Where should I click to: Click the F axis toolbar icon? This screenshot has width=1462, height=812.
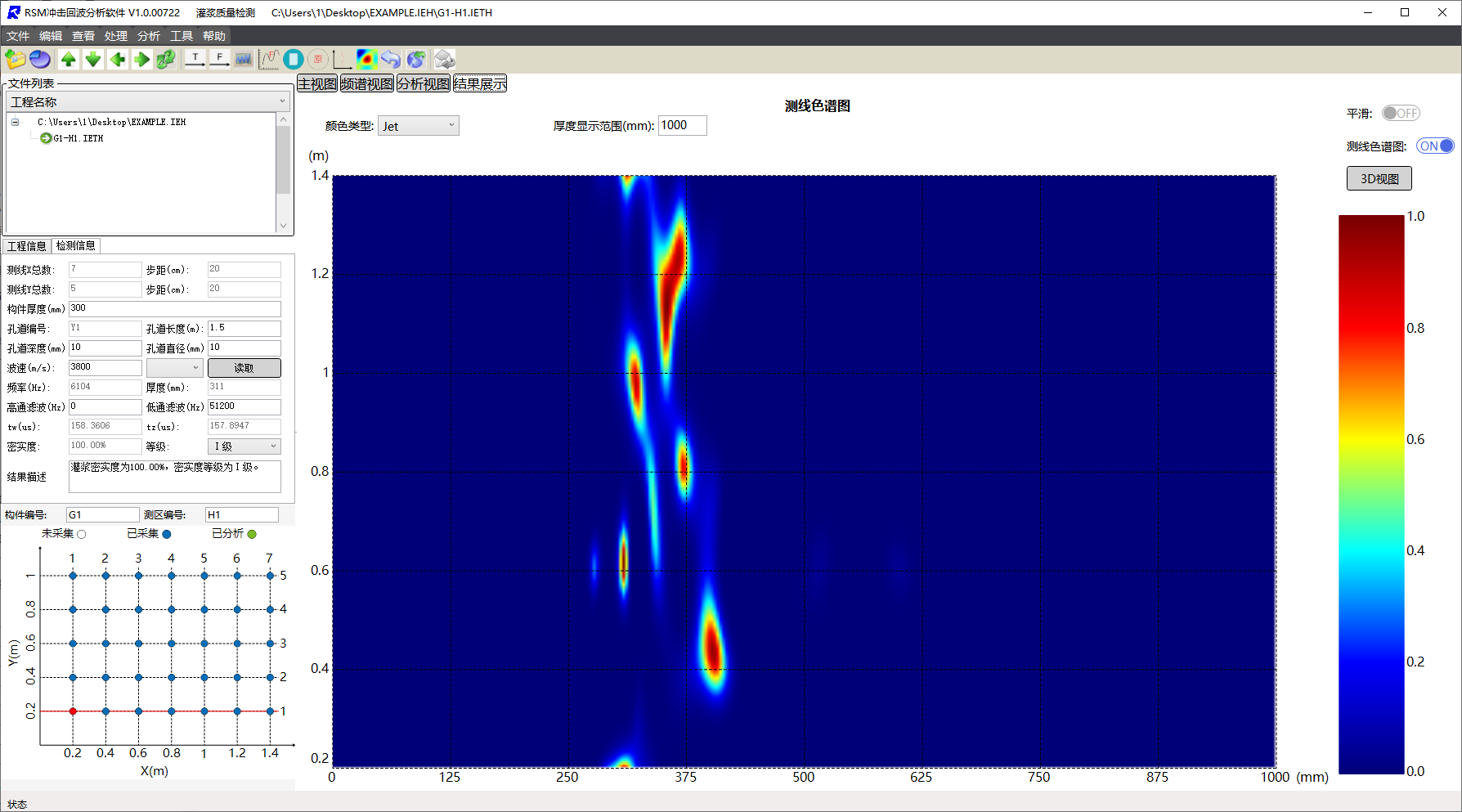(219, 59)
